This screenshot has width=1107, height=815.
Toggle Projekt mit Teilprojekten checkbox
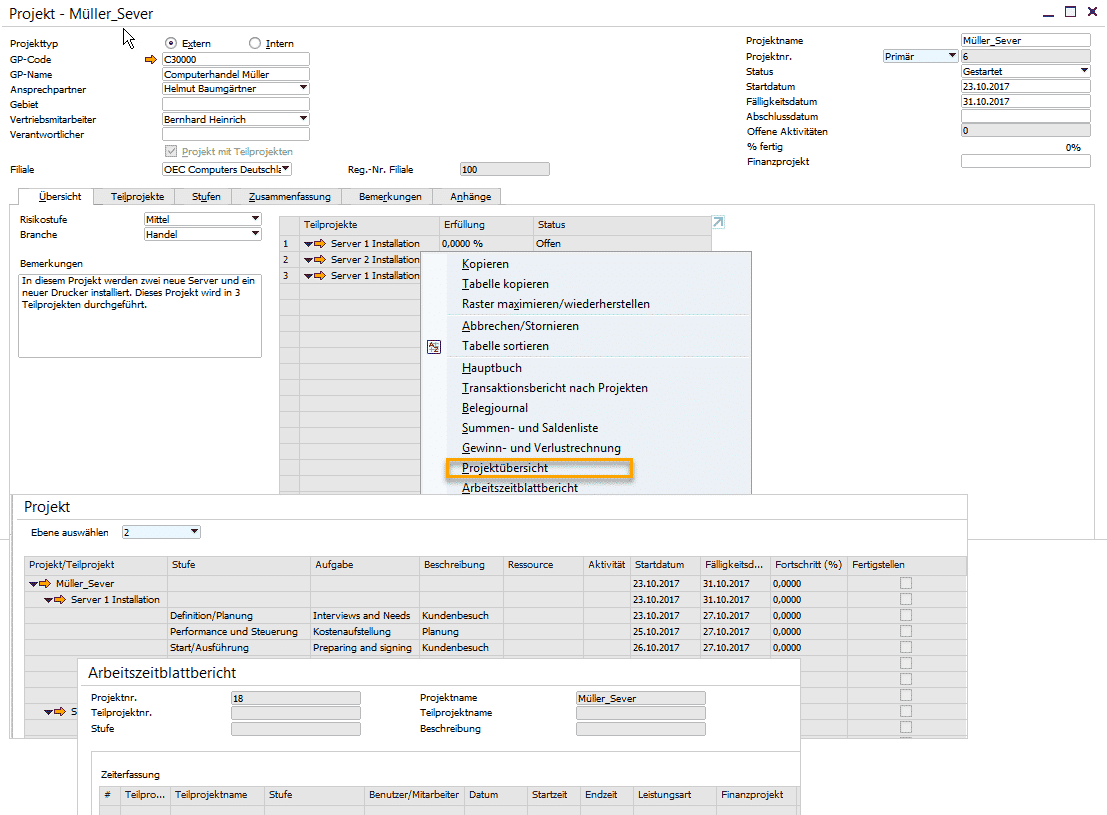[x=171, y=151]
